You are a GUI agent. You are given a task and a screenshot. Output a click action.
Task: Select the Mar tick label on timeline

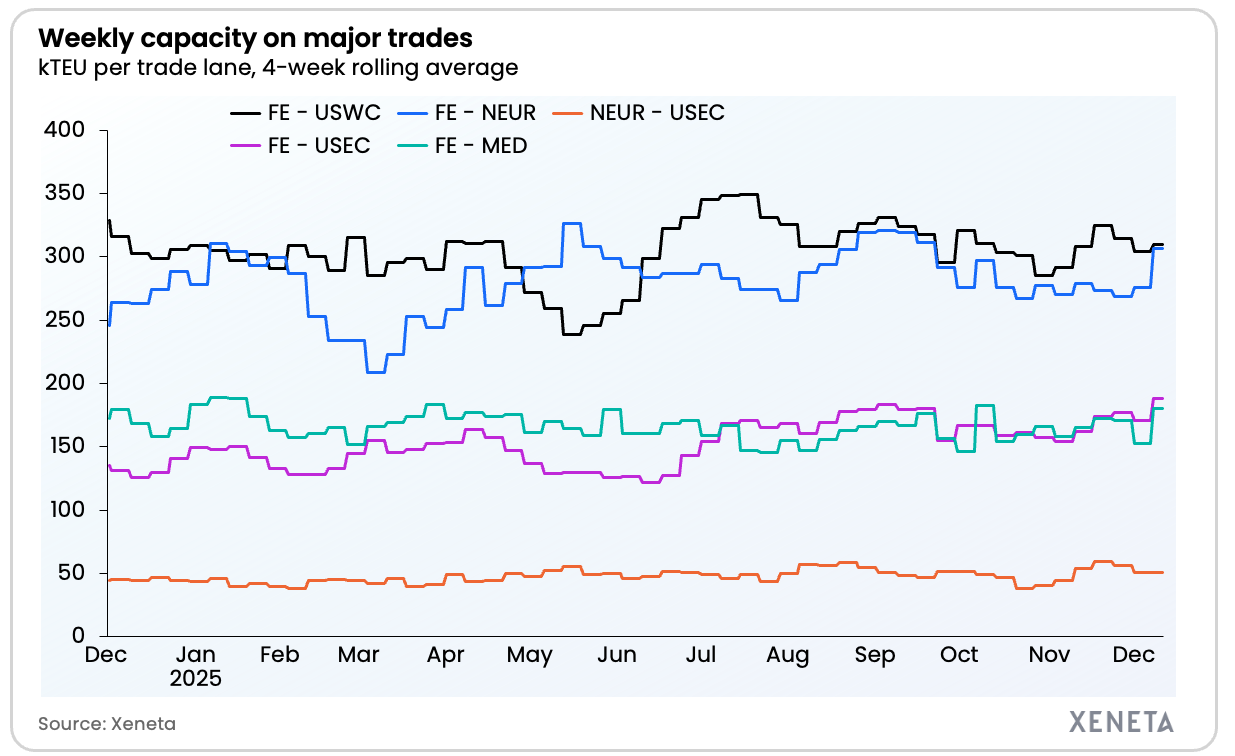358,655
